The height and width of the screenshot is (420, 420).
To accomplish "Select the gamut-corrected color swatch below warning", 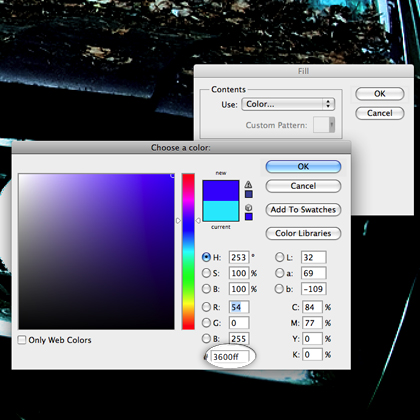I will (249, 194).
